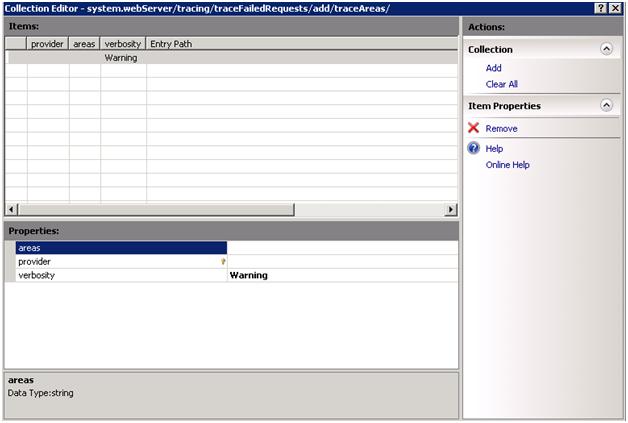Click the Entry Path column header
Viewport: 628px width, 423px height.
pos(302,44)
